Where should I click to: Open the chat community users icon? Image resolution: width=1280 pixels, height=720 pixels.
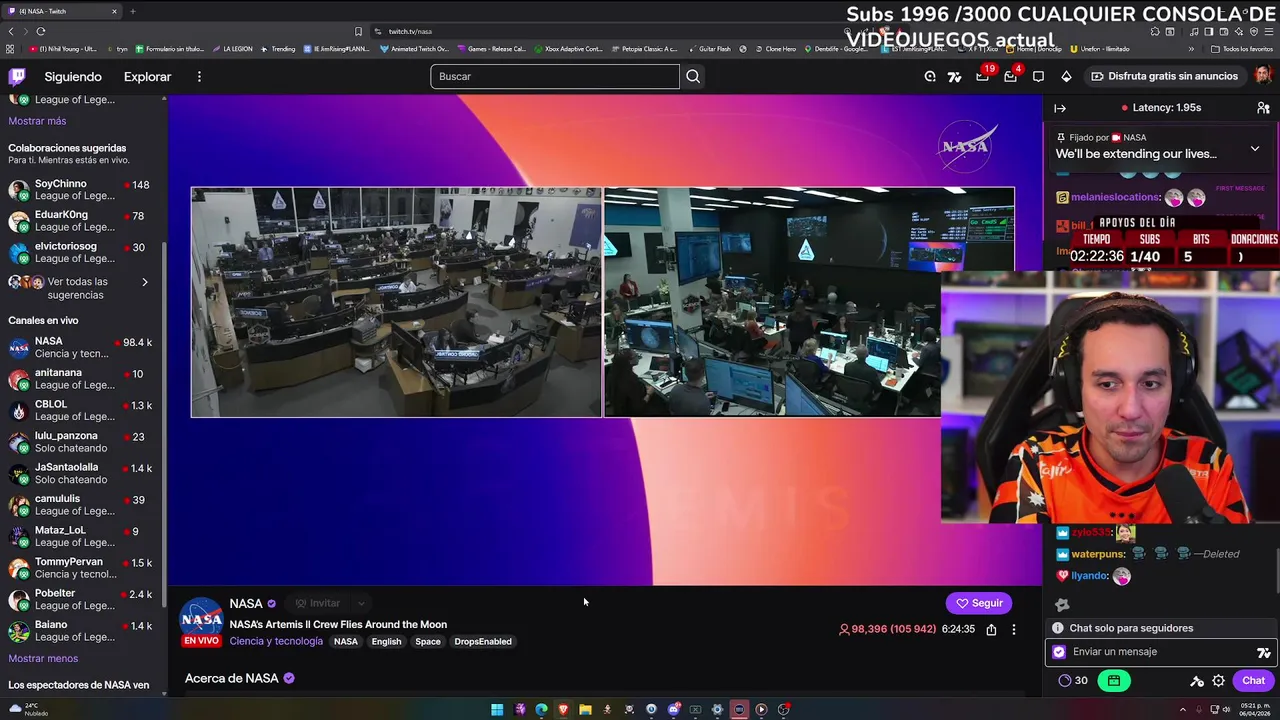1263,108
